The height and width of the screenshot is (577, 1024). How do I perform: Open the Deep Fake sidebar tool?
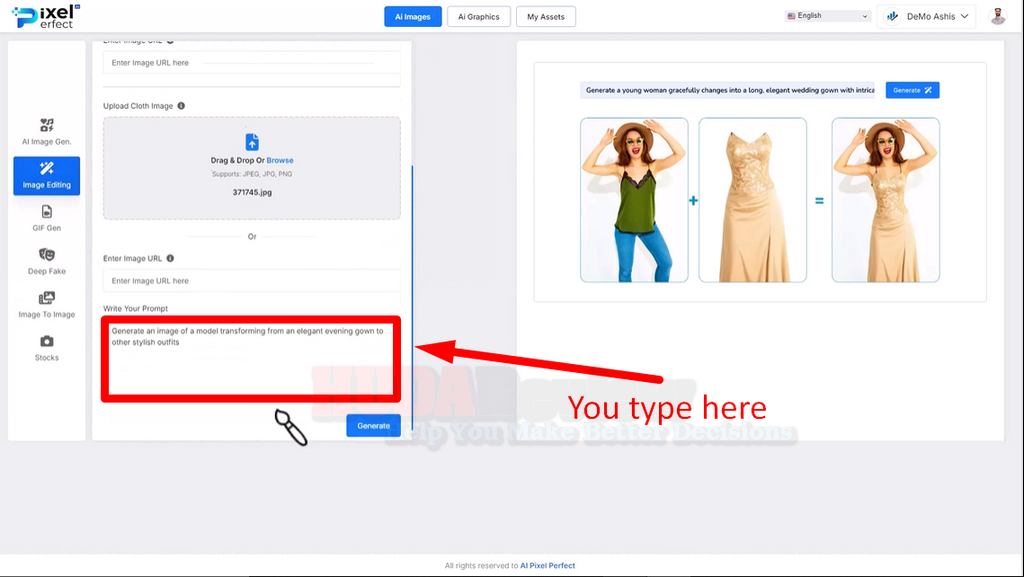coord(46,262)
